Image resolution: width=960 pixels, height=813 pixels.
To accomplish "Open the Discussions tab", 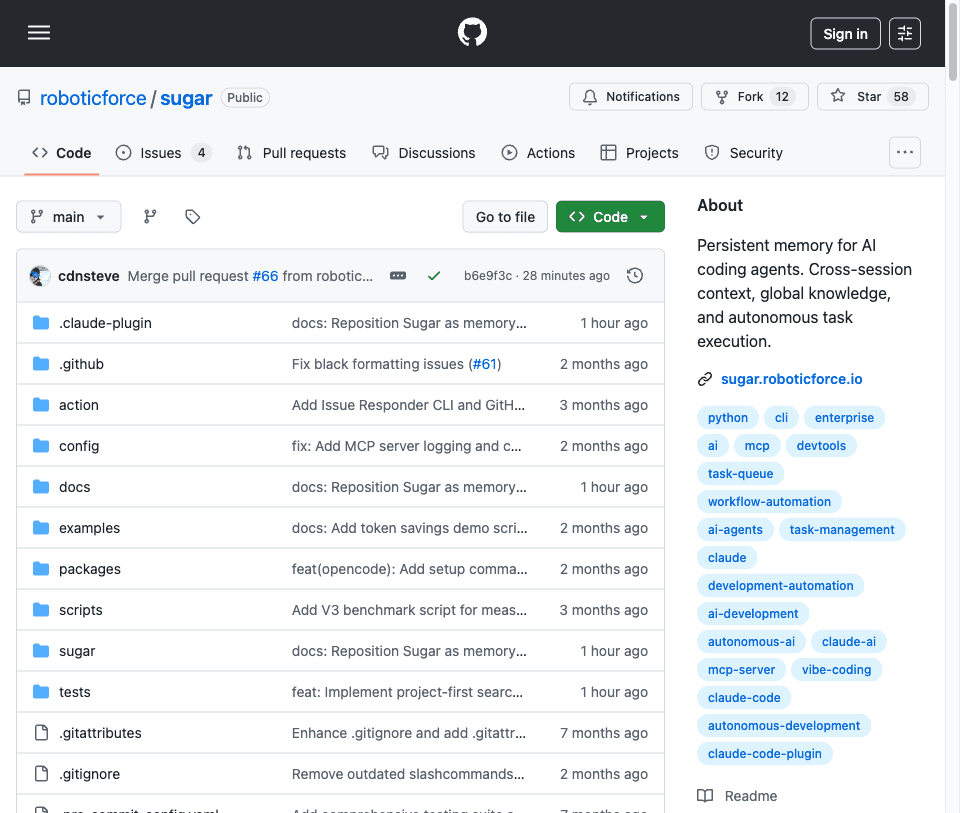I will [424, 153].
